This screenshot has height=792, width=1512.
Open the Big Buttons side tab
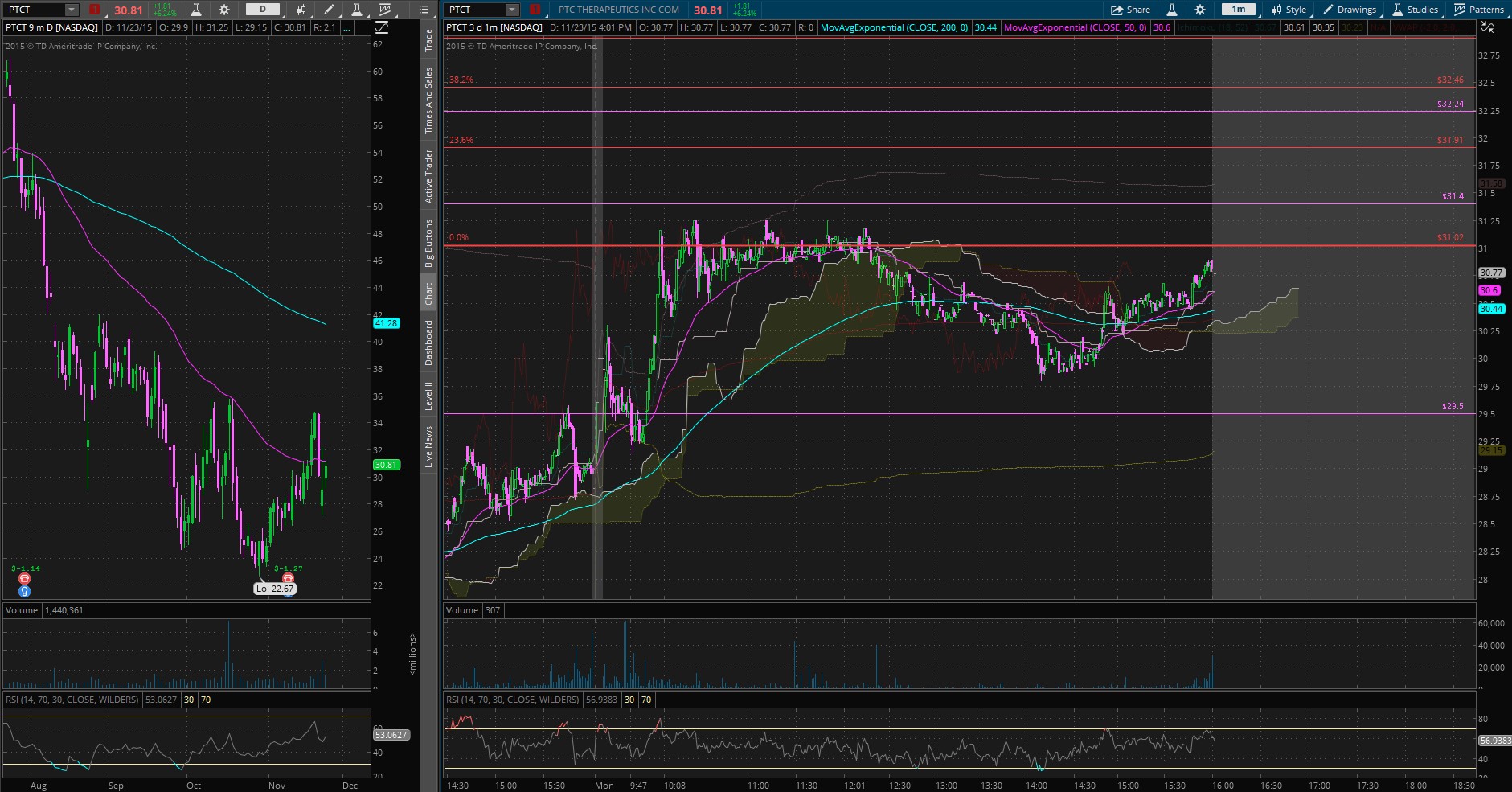point(428,244)
